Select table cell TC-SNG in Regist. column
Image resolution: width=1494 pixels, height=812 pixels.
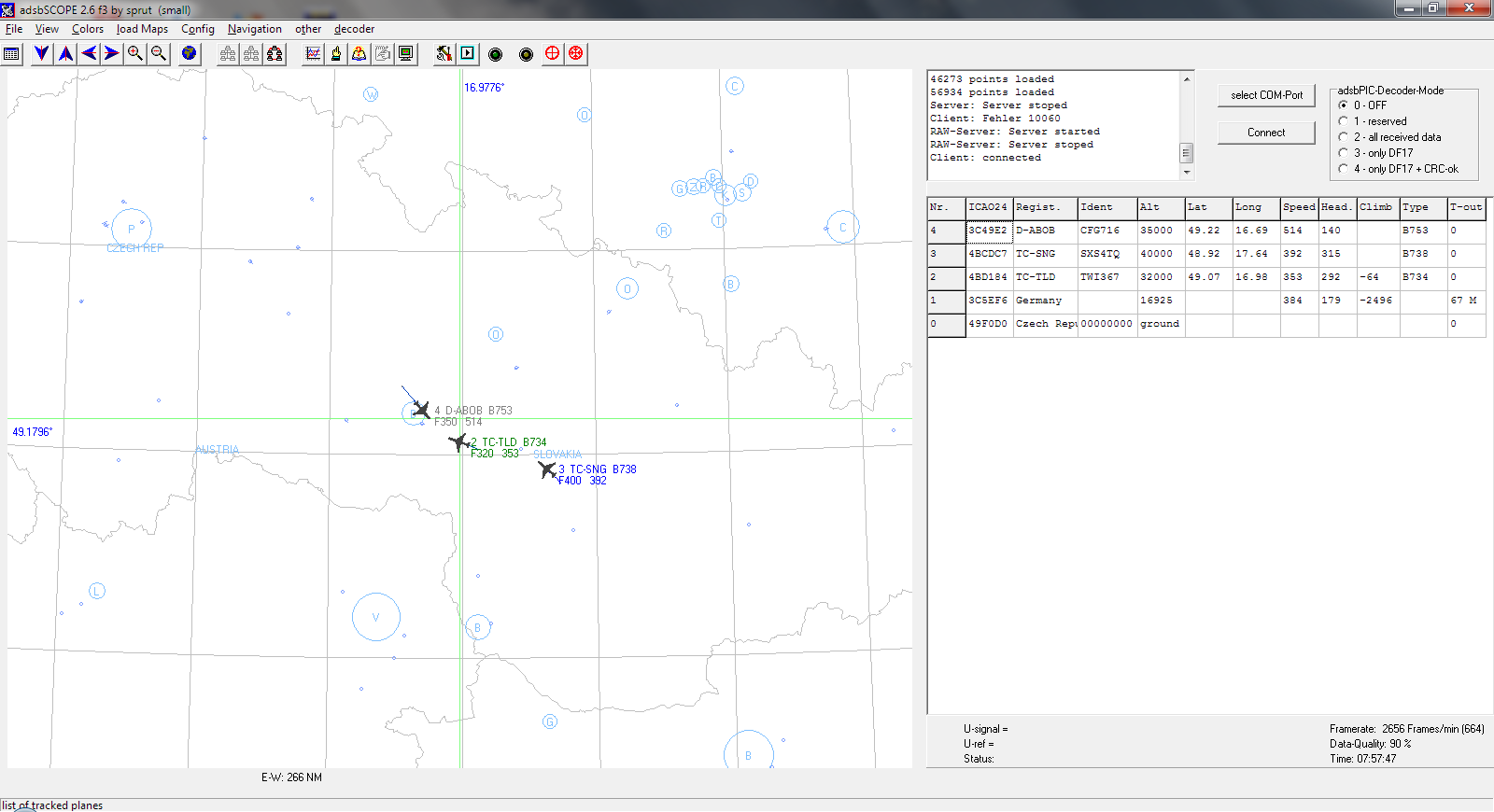1045,255
